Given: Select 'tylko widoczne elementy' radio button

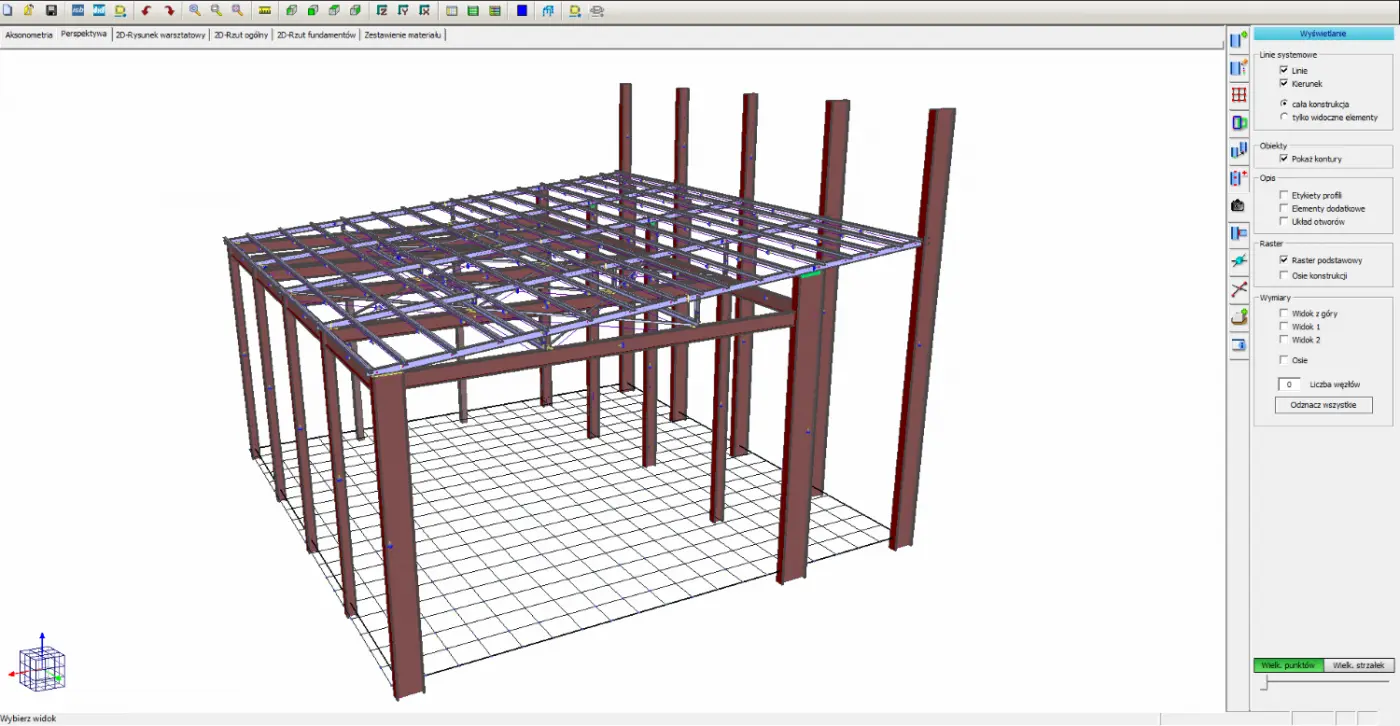Looking at the screenshot, I should coord(1283,117).
